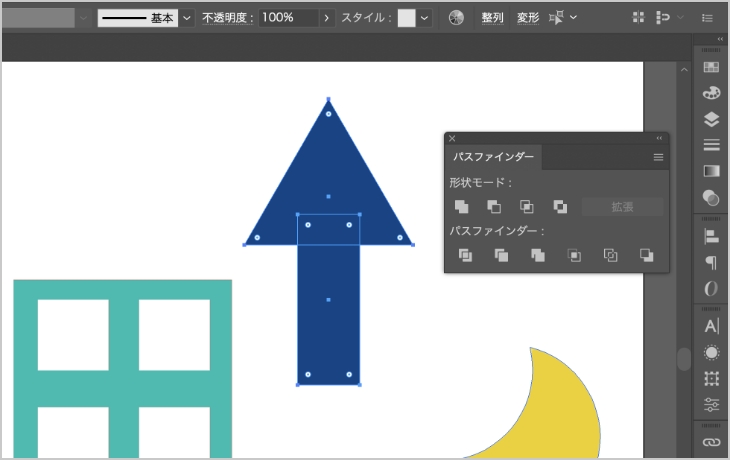Click the Recolor Artwork color wheel icon

(456, 18)
